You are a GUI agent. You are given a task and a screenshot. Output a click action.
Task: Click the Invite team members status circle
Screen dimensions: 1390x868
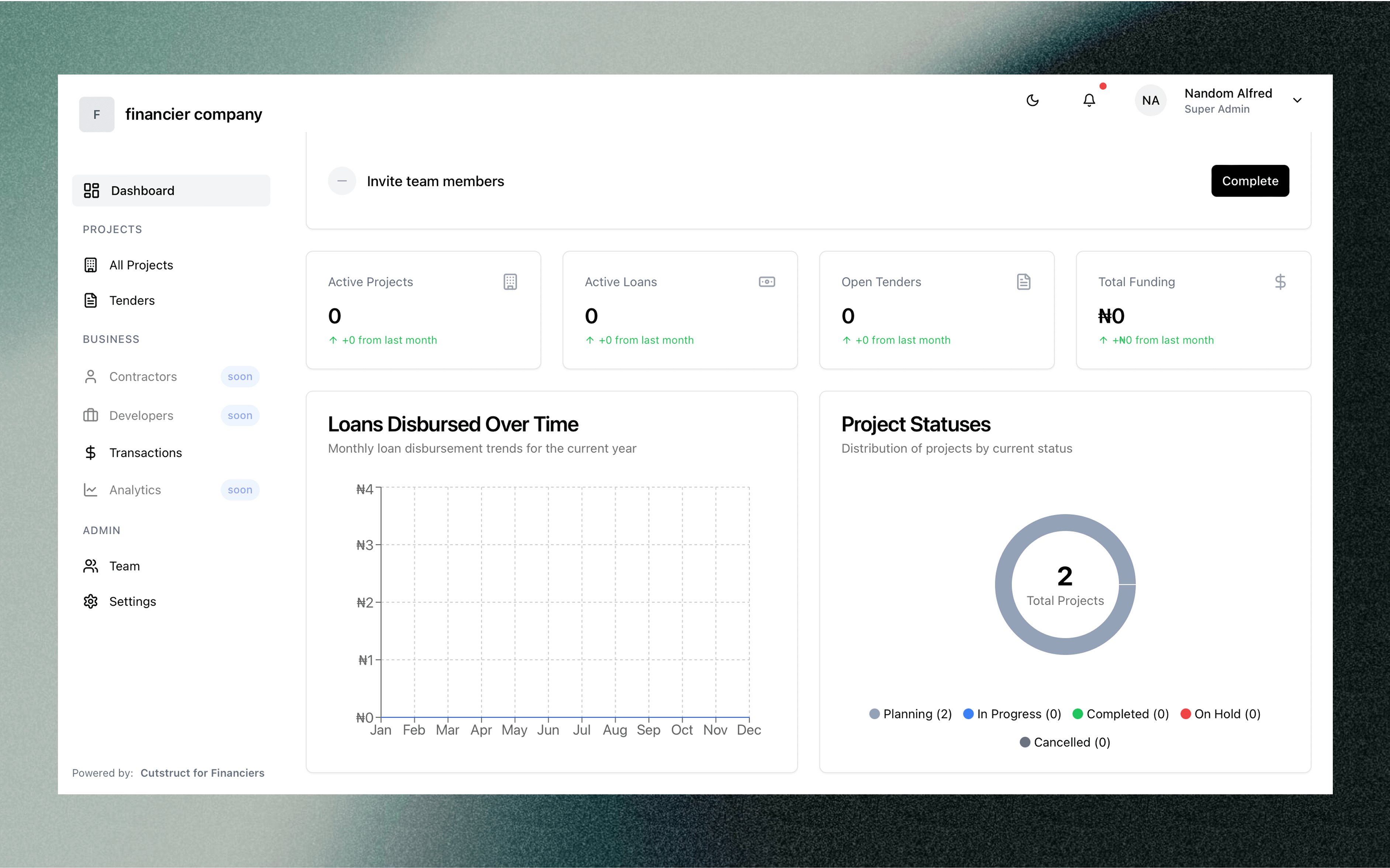pyautogui.click(x=342, y=181)
